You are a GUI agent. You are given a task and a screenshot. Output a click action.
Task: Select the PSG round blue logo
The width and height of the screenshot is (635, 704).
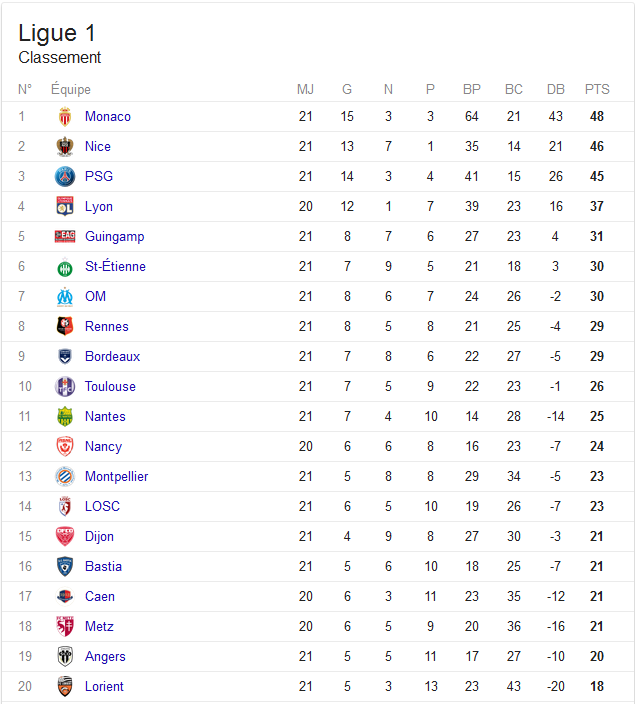click(x=65, y=176)
